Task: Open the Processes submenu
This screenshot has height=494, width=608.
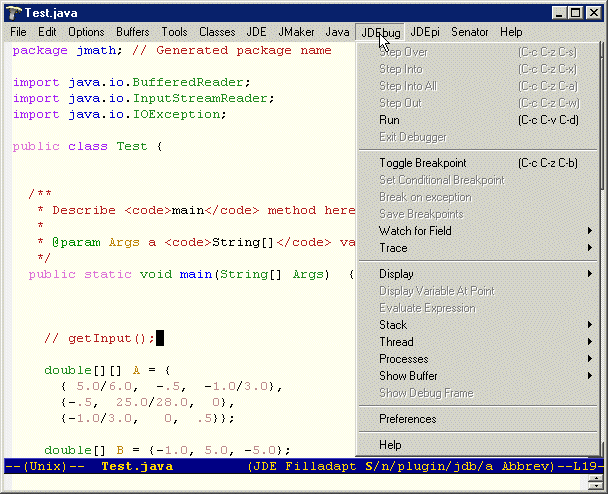Action: point(403,359)
